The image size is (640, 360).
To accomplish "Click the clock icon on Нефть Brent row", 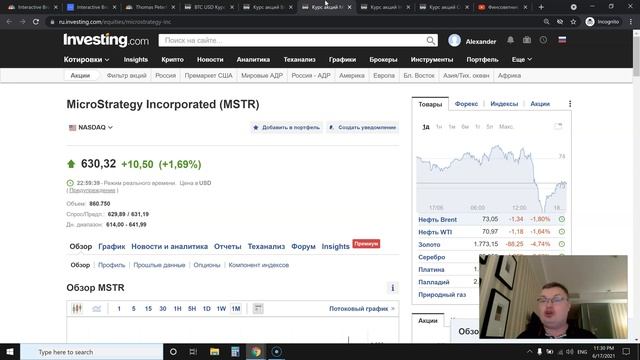I will pos(562,219).
